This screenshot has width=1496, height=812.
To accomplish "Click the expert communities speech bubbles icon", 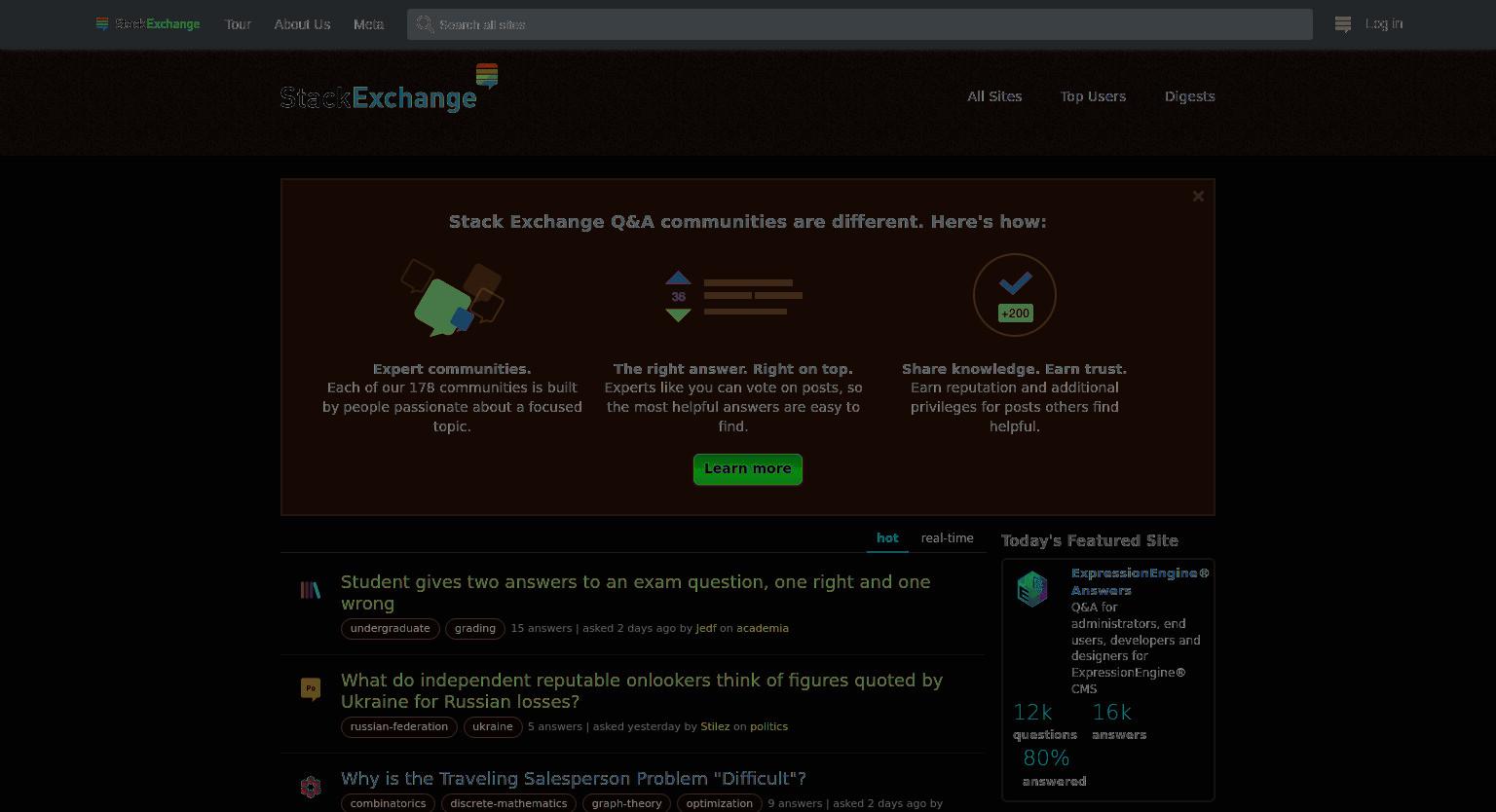I will coord(452,297).
